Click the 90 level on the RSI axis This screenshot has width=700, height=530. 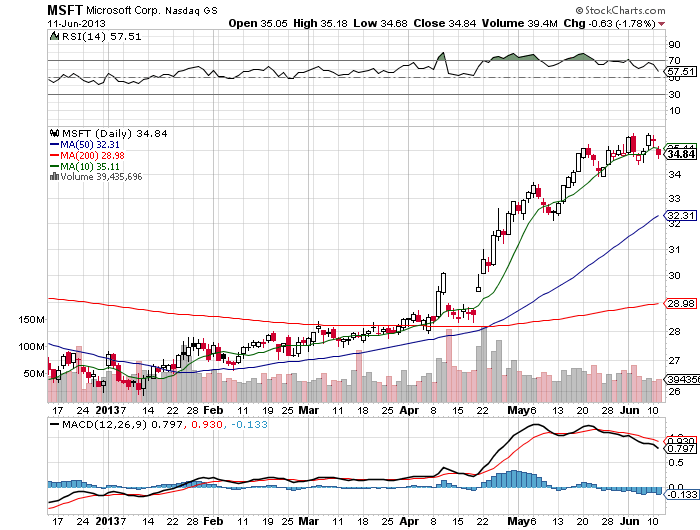pos(674,44)
